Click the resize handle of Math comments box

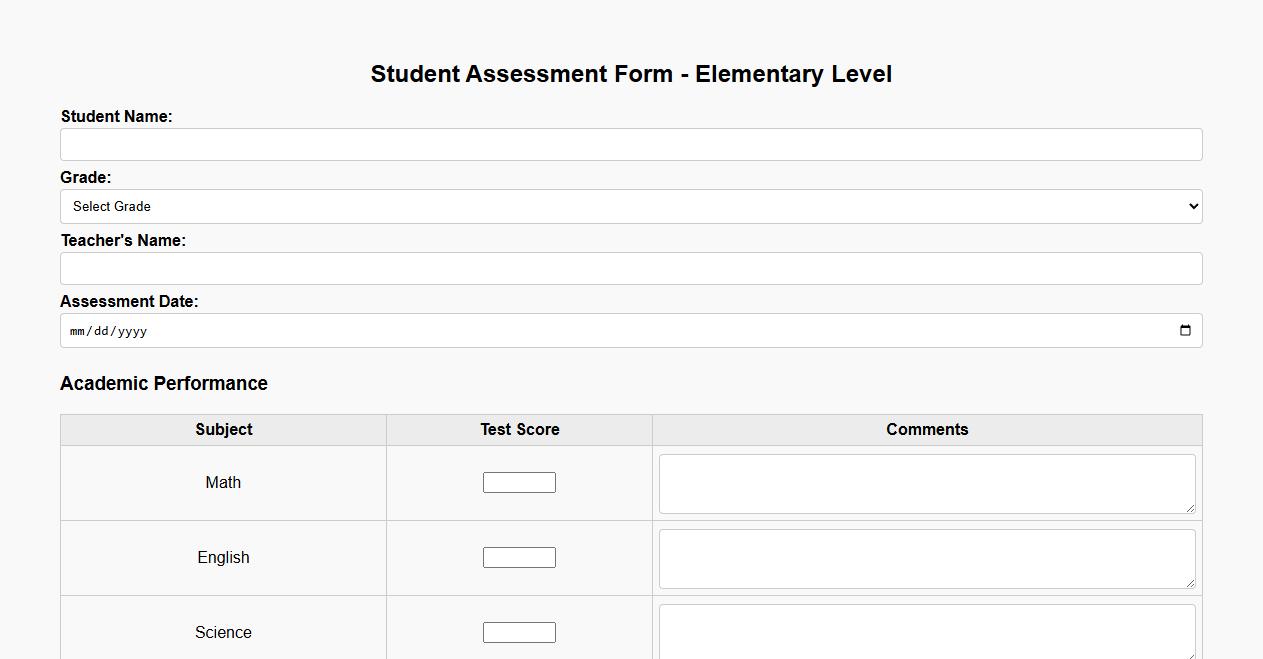click(1191, 511)
